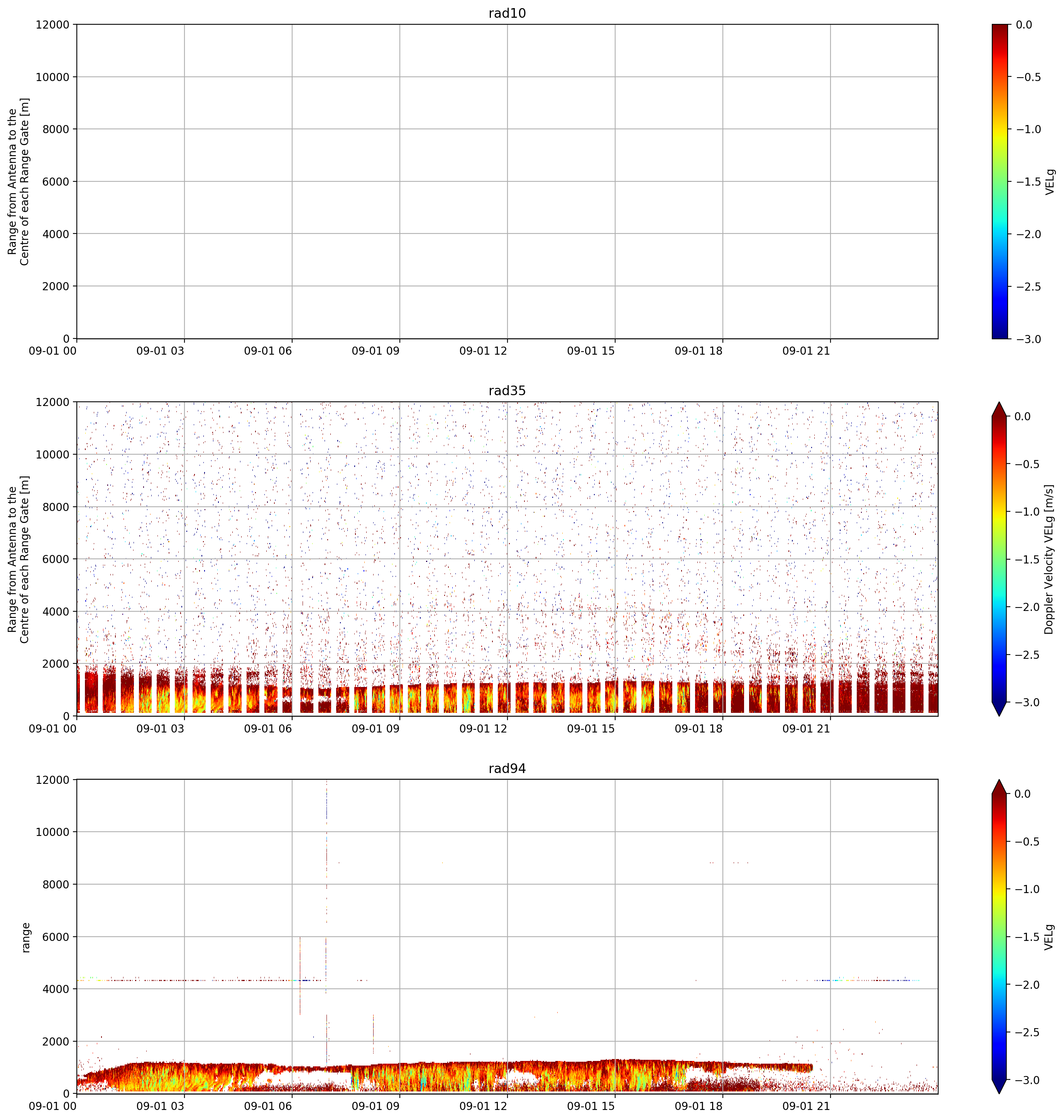Viewport: 1064px width, 1120px height.
Task: Click the 'Doppler Velocity VELg [m/s]' colorbar label
Action: (x=1049, y=559)
